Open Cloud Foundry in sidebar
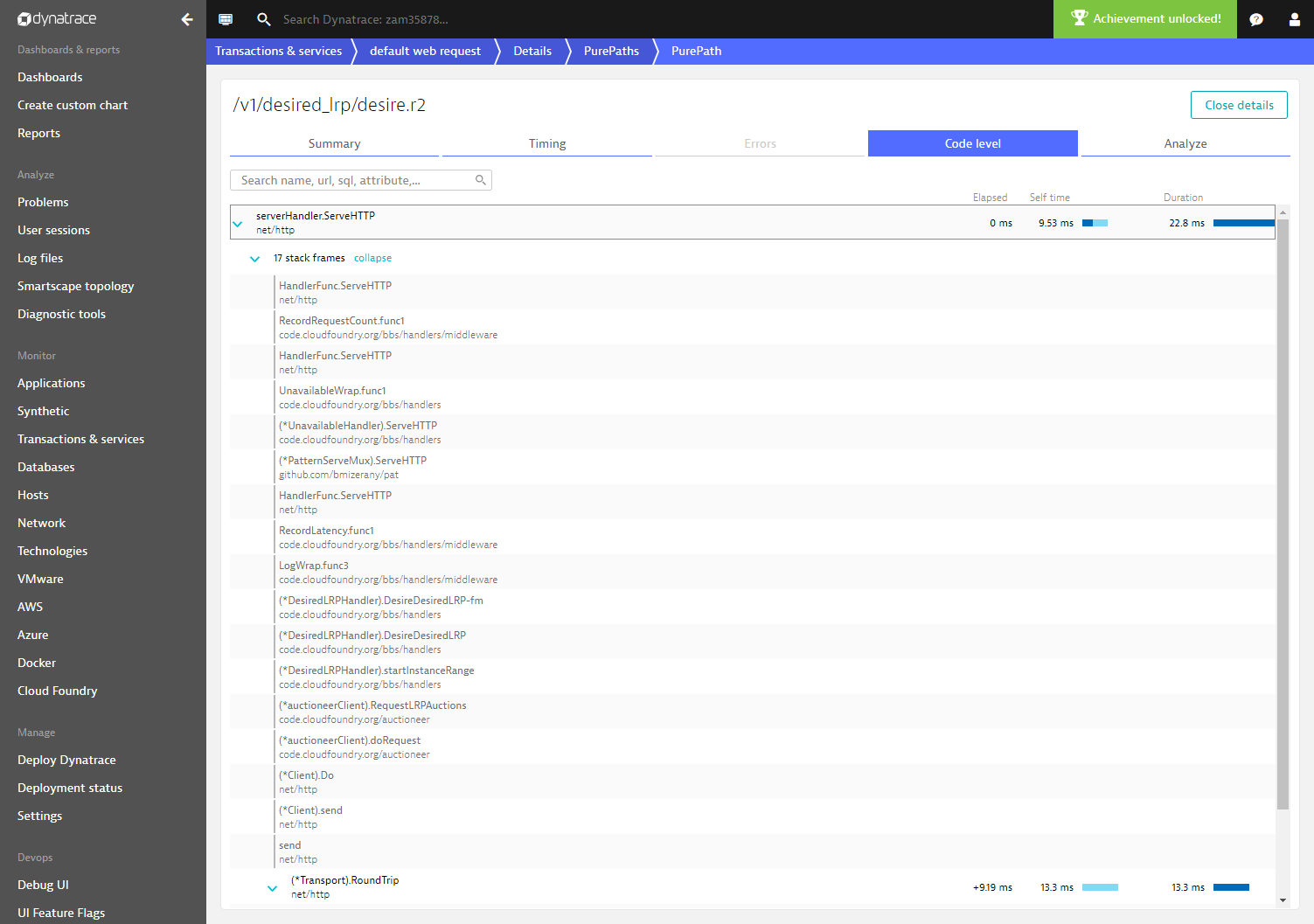 click(x=57, y=691)
